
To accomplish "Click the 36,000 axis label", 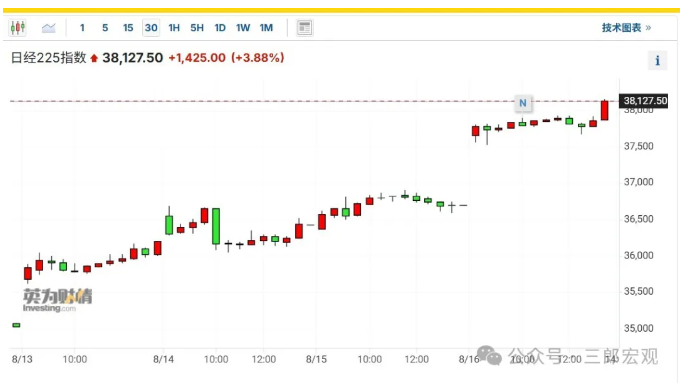I will [639, 255].
